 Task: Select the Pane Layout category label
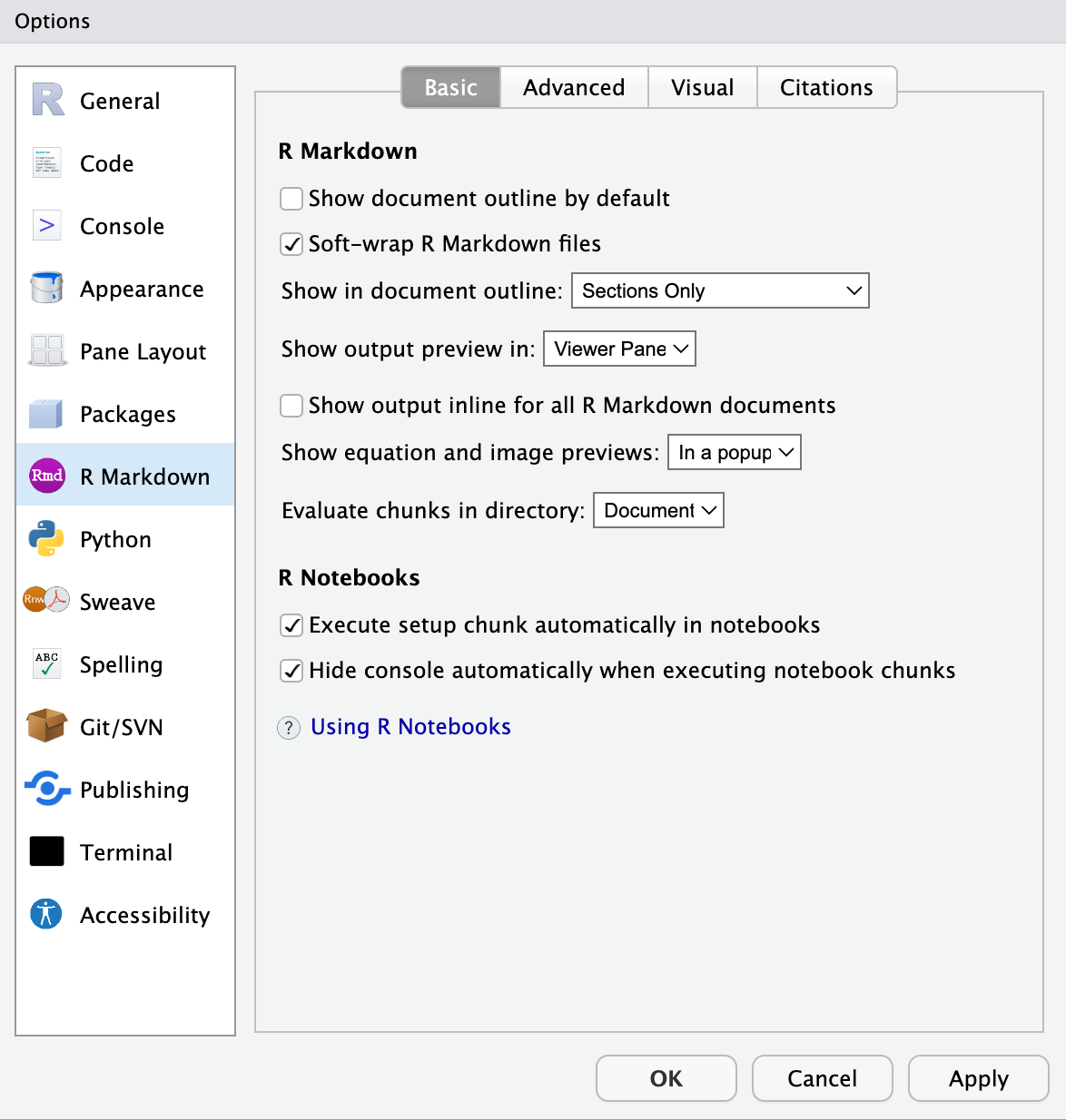(143, 352)
